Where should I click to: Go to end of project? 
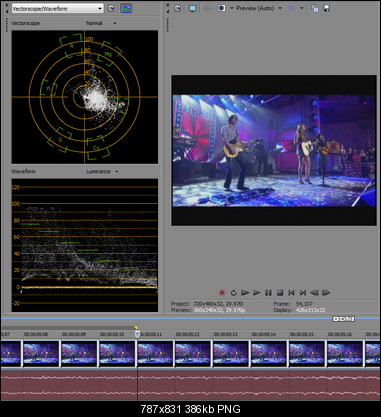click(x=303, y=293)
